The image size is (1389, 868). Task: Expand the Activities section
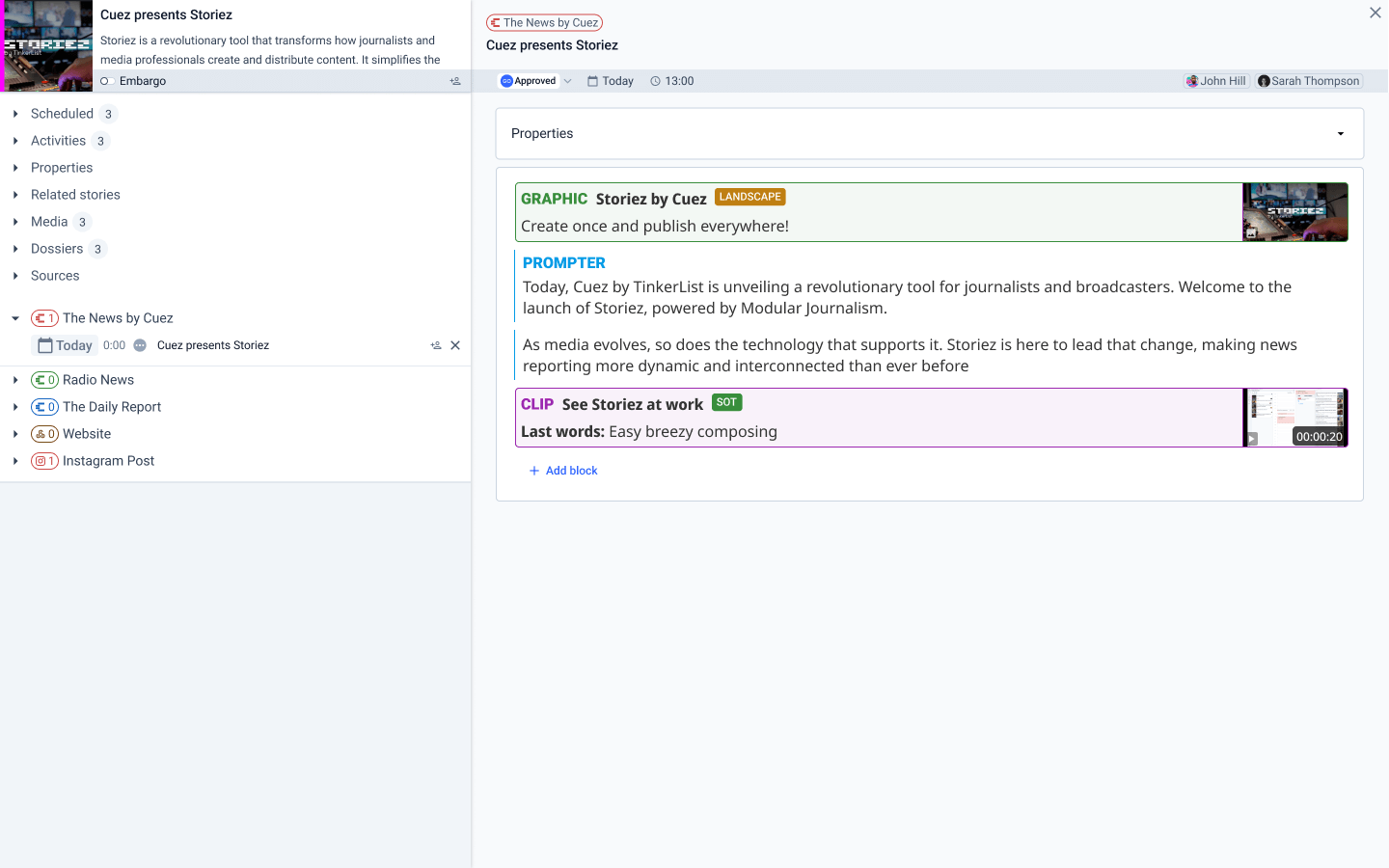(15, 141)
